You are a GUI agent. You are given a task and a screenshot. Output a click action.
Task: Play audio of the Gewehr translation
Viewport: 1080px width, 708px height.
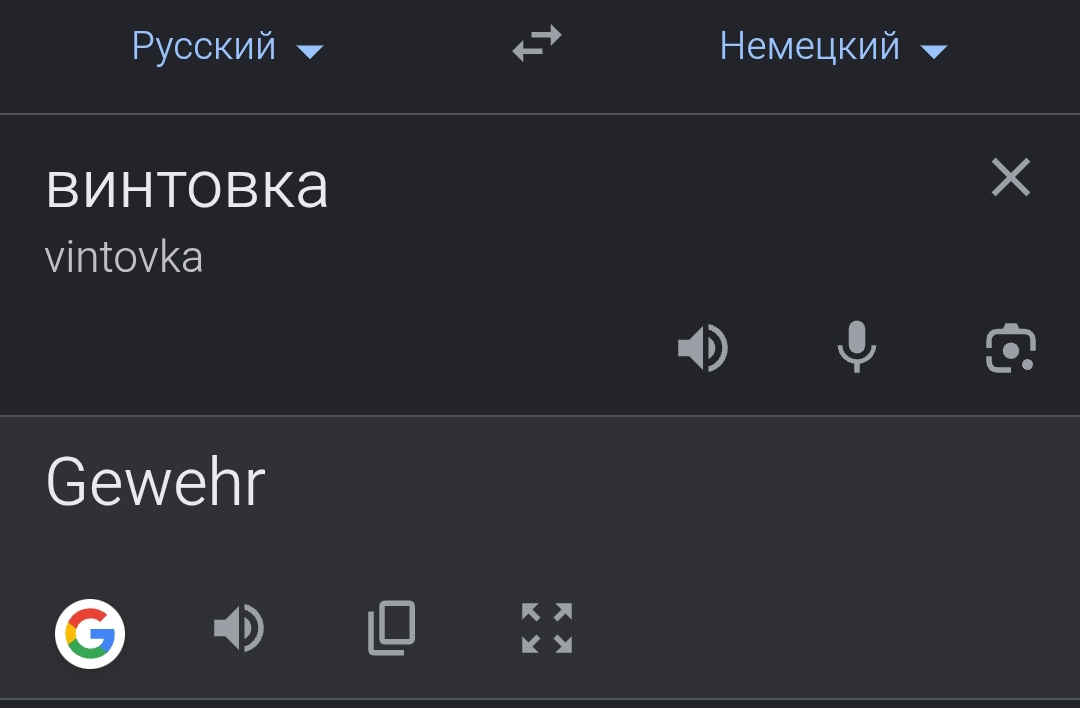(238, 629)
